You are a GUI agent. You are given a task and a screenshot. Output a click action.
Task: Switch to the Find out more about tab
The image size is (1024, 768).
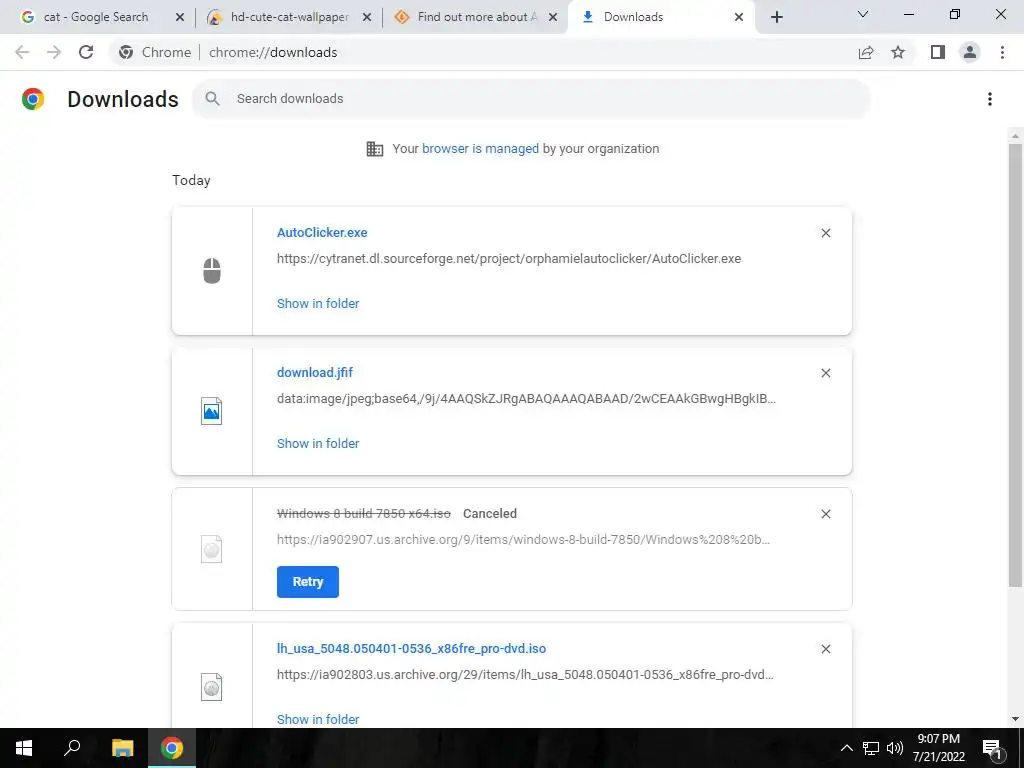click(x=477, y=17)
